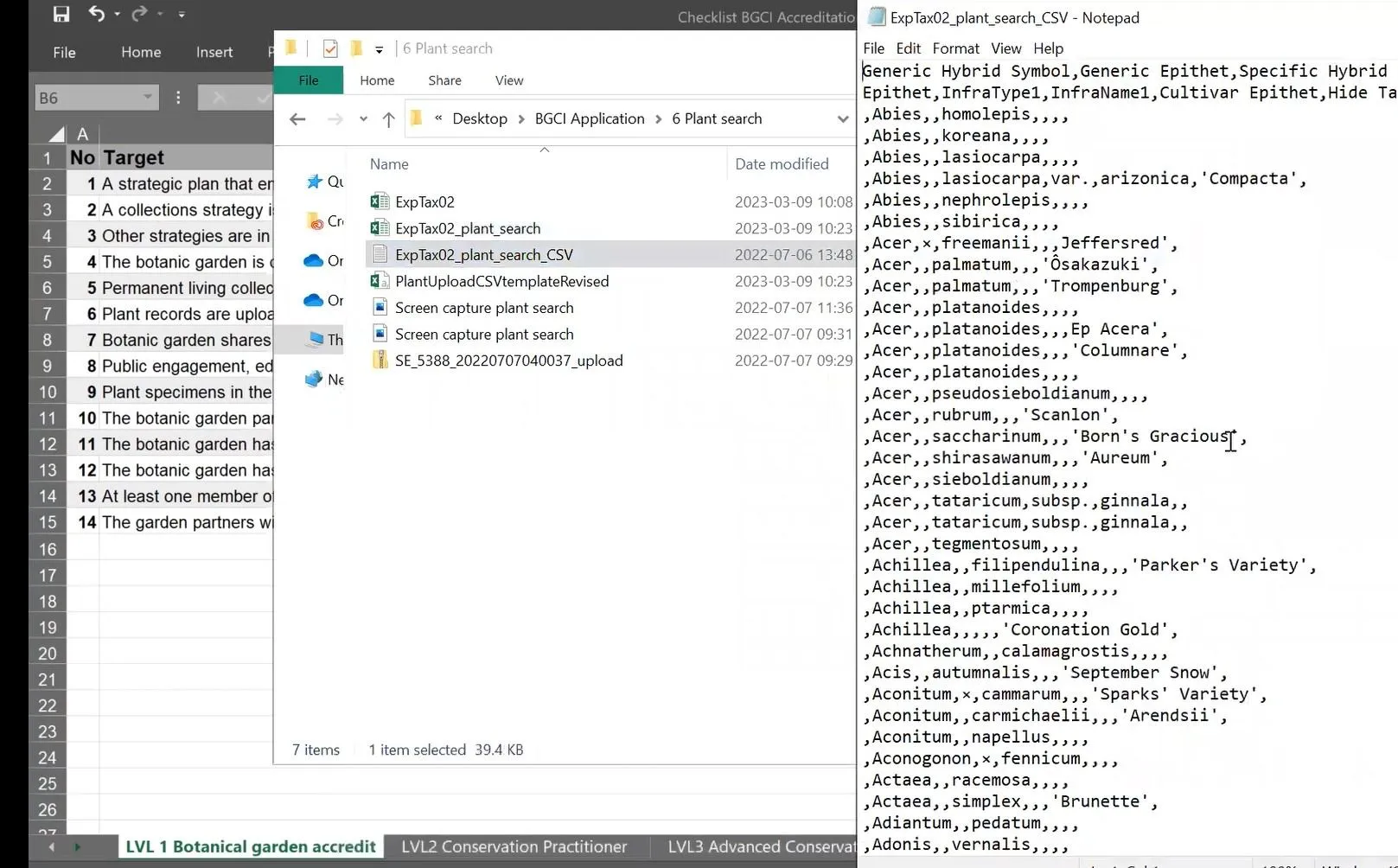Image resolution: width=1398 pixels, height=868 pixels.
Task: Open the Help menu in Notepad
Action: pyautogui.click(x=1048, y=48)
